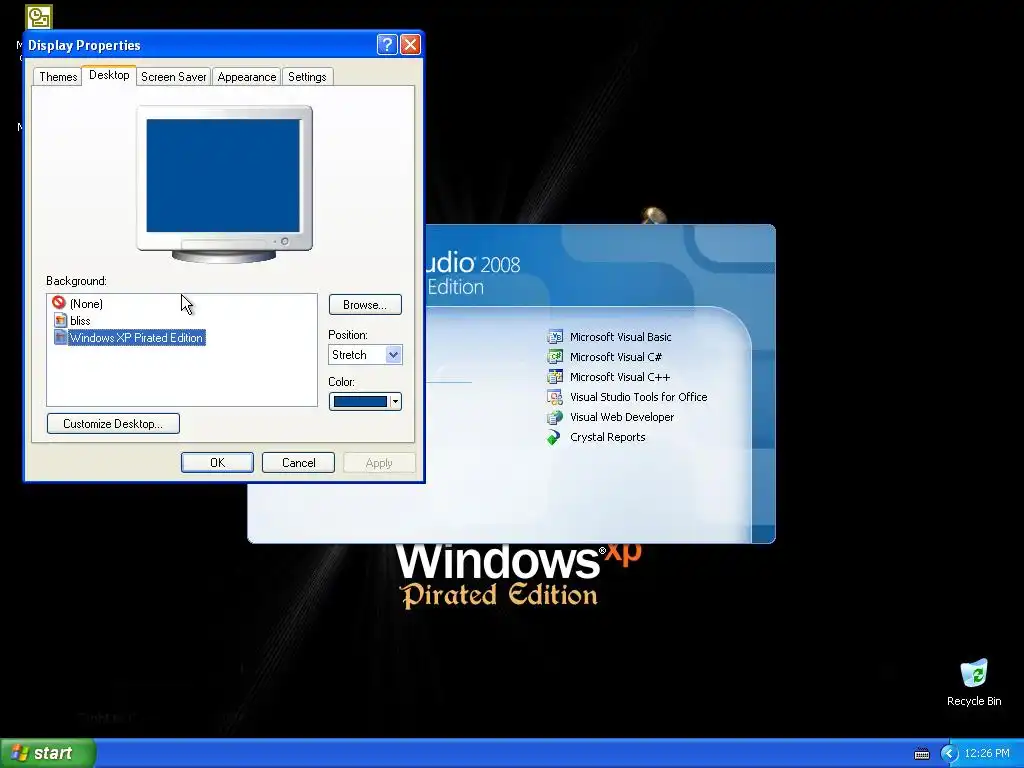
Task: Click Microsoft Visual C++ text on splash
Action: (x=620, y=377)
